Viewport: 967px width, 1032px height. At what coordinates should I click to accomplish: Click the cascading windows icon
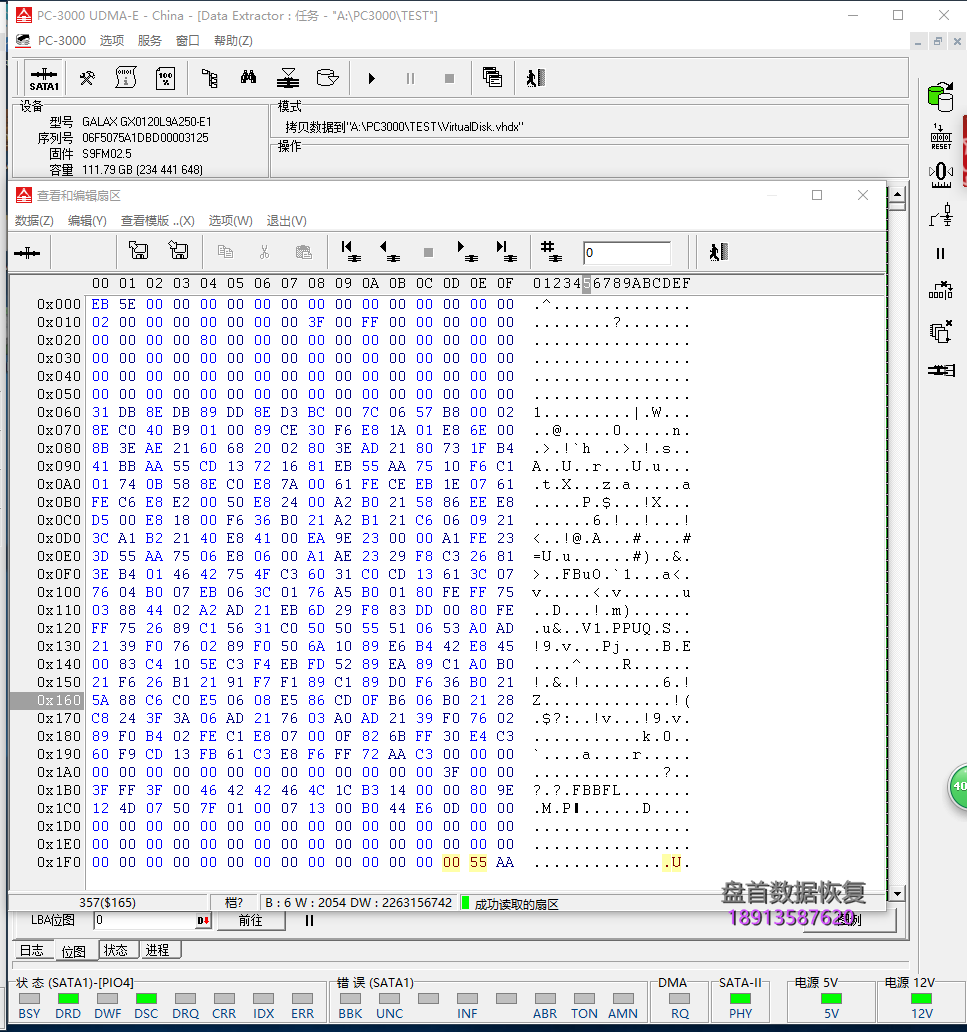pos(491,78)
